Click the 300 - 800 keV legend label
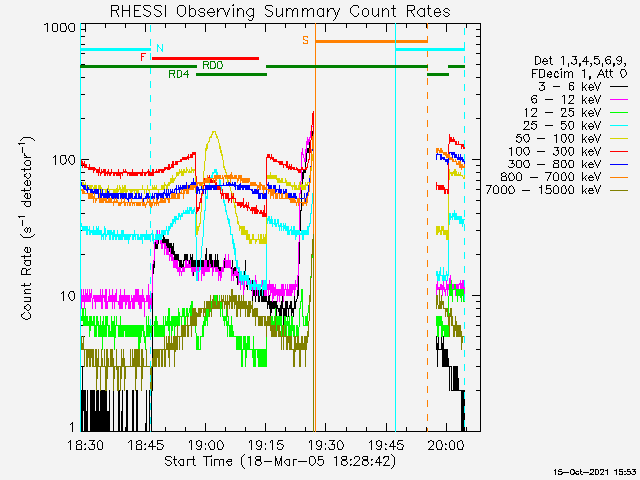The width and height of the screenshot is (640, 480). pyautogui.click(x=555, y=164)
